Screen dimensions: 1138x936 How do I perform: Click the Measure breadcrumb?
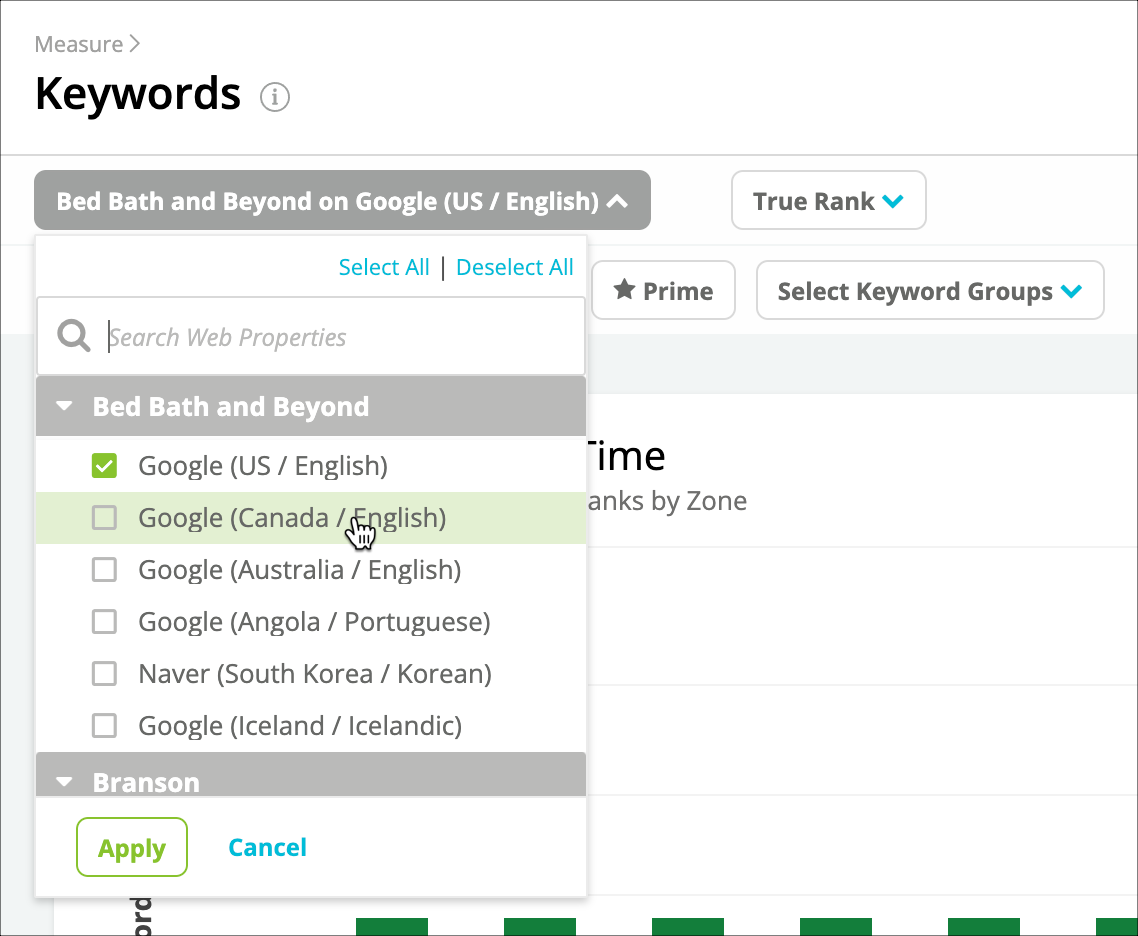[79, 44]
